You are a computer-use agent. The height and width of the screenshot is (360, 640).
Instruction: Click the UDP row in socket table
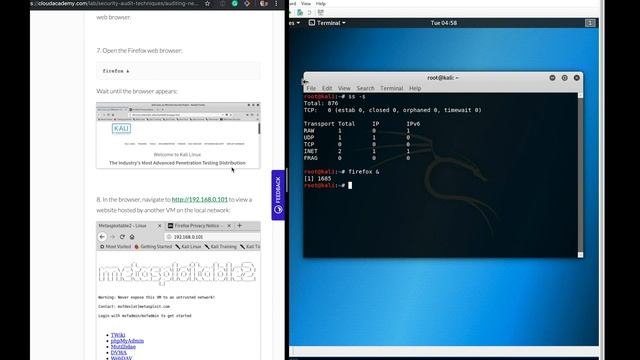pos(357,138)
